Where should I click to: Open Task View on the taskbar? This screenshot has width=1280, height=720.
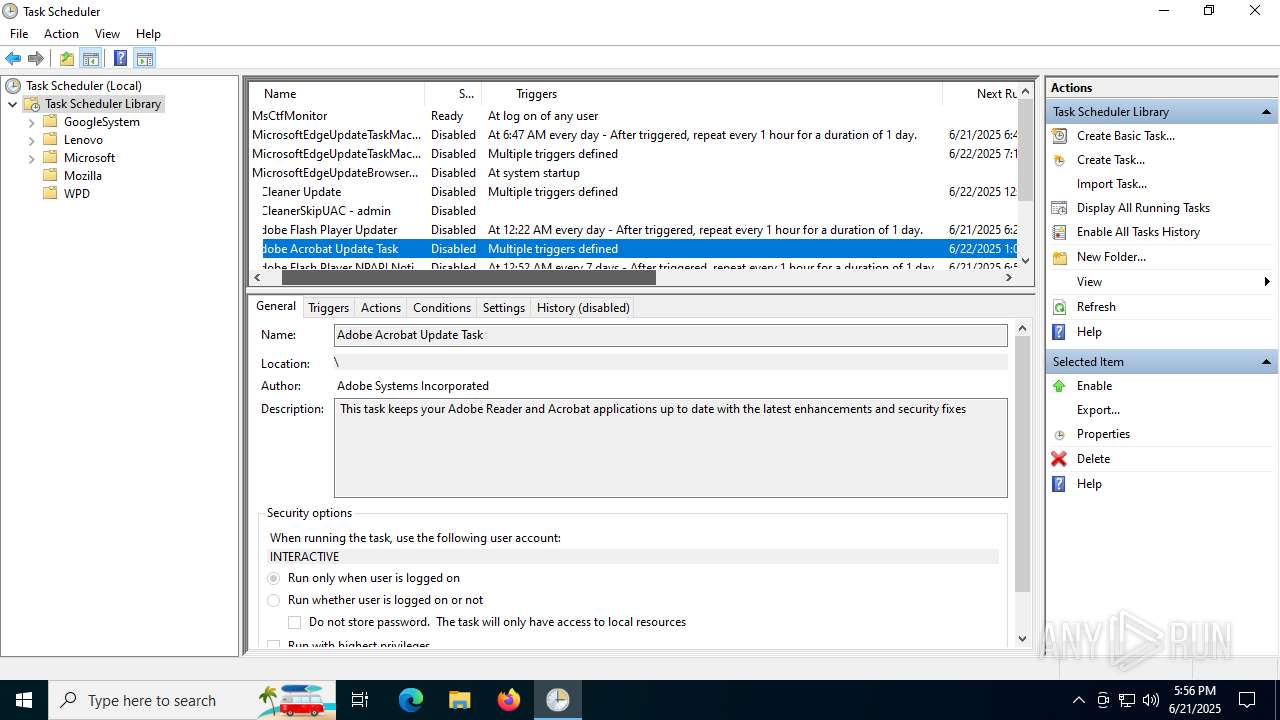click(360, 700)
